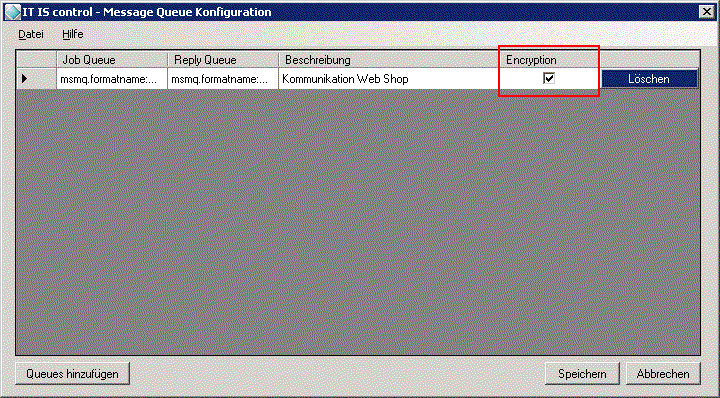Click the Löschen button in the row
The width and height of the screenshot is (720, 398).
click(x=649, y=79)
